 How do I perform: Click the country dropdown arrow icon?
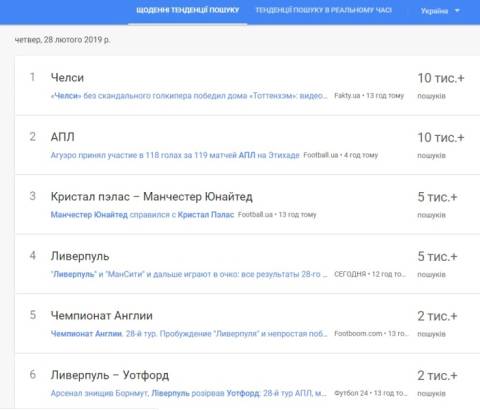(x=457, y=11)
